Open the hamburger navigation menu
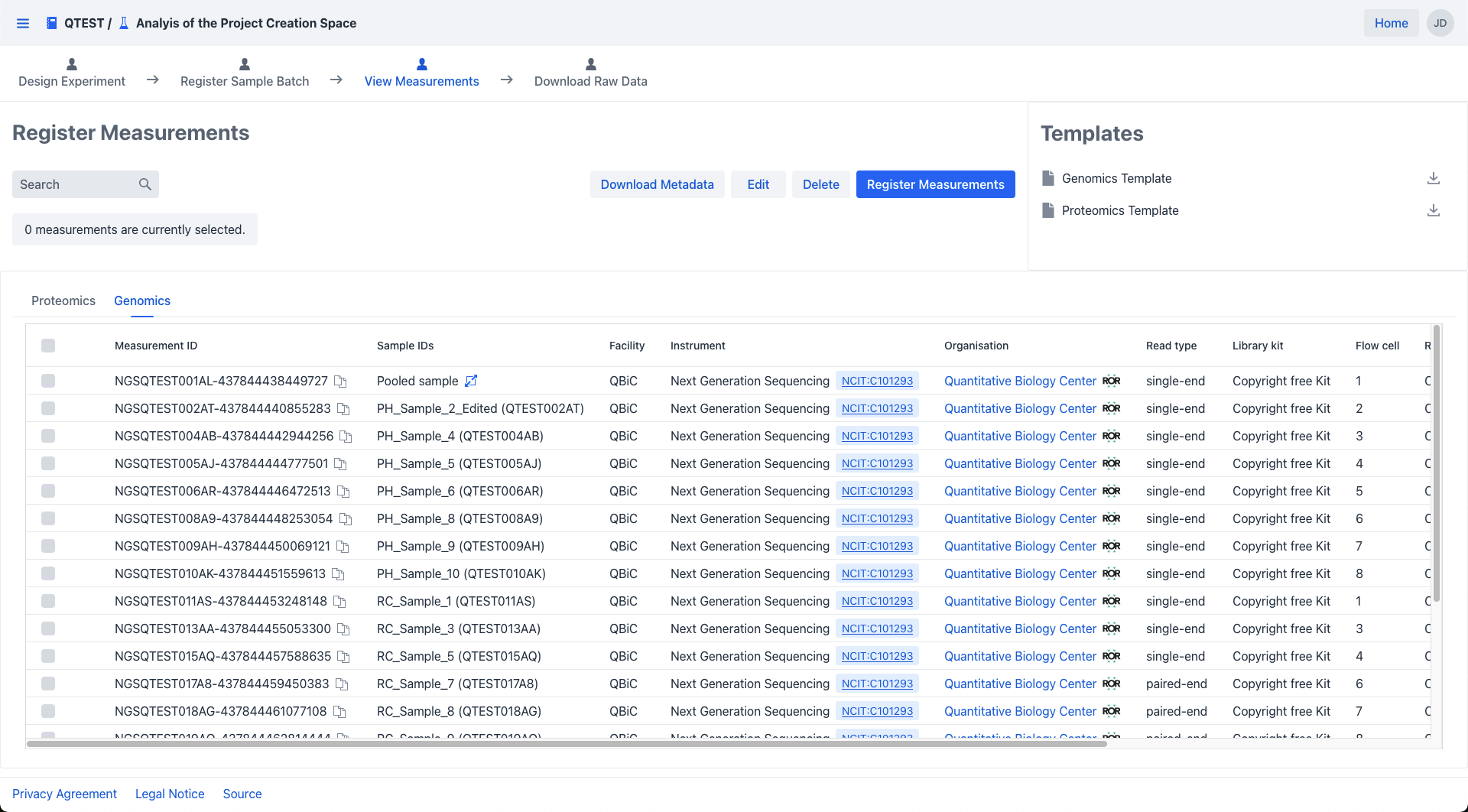1468x812 pixels. coord(23,23)
